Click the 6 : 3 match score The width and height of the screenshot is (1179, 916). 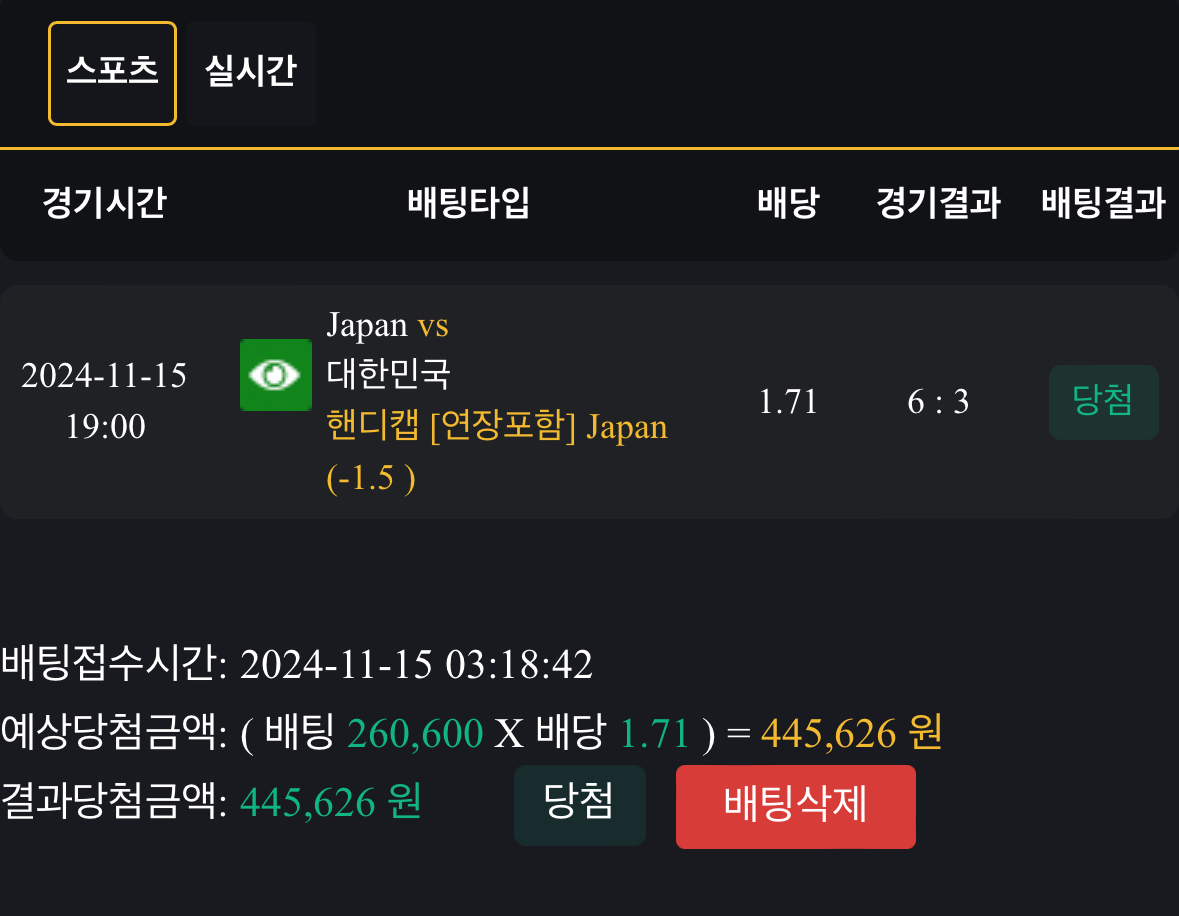938,402
